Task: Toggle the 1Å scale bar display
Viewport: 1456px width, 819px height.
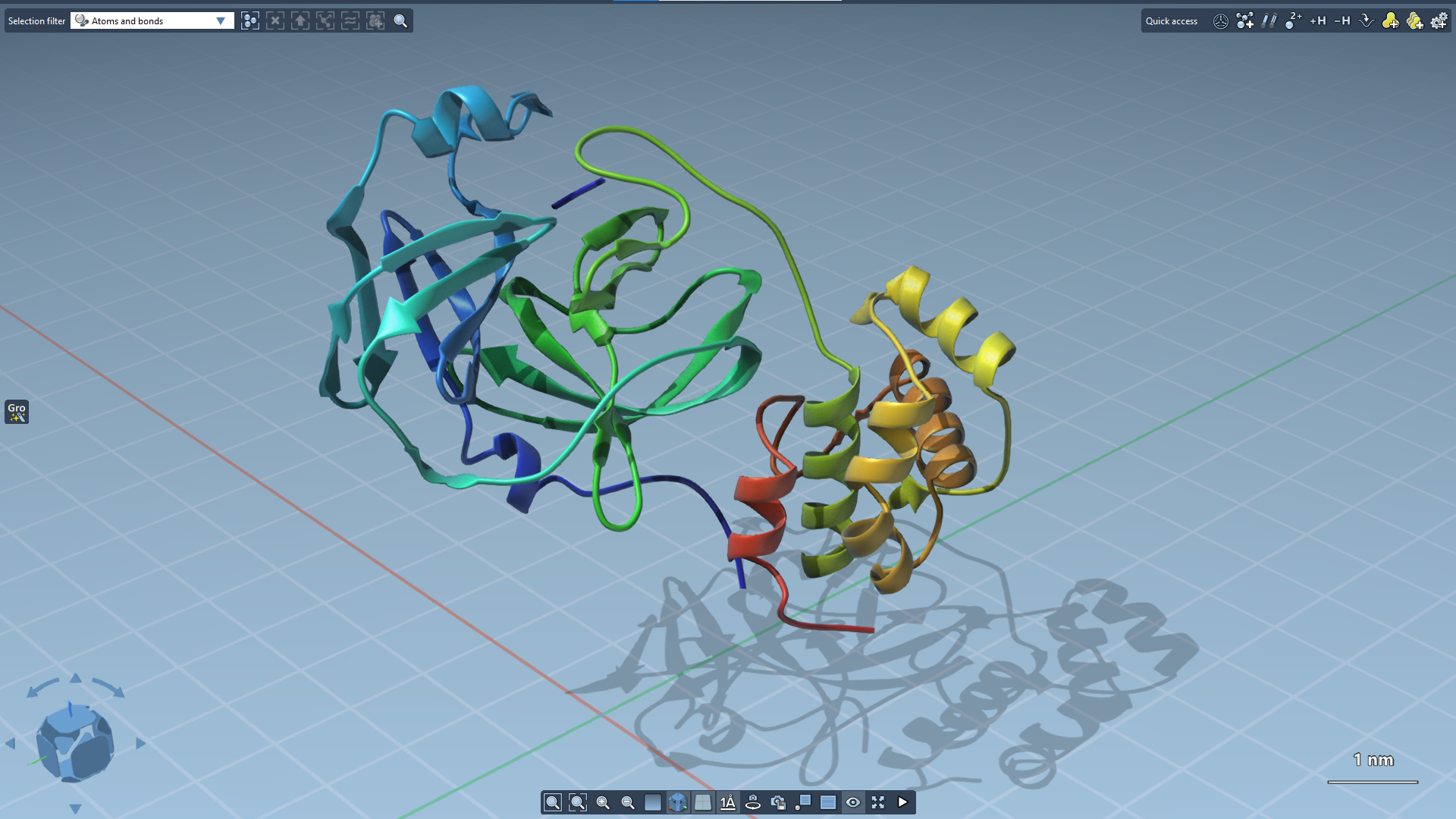Action: [x=728, y=802]
